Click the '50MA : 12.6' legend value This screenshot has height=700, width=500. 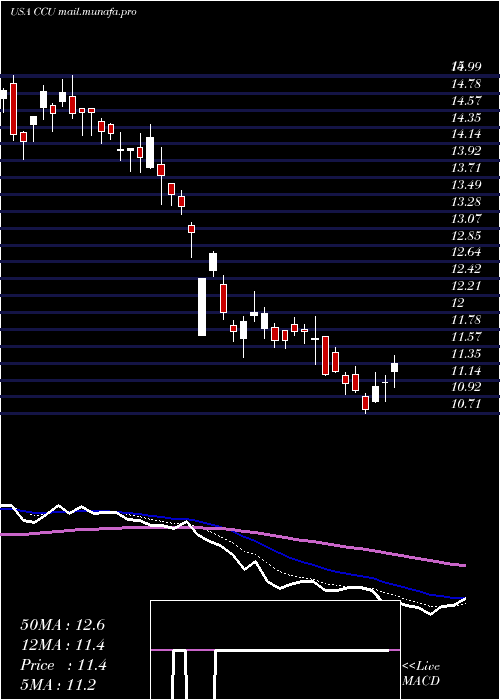(x=62, y=625)
